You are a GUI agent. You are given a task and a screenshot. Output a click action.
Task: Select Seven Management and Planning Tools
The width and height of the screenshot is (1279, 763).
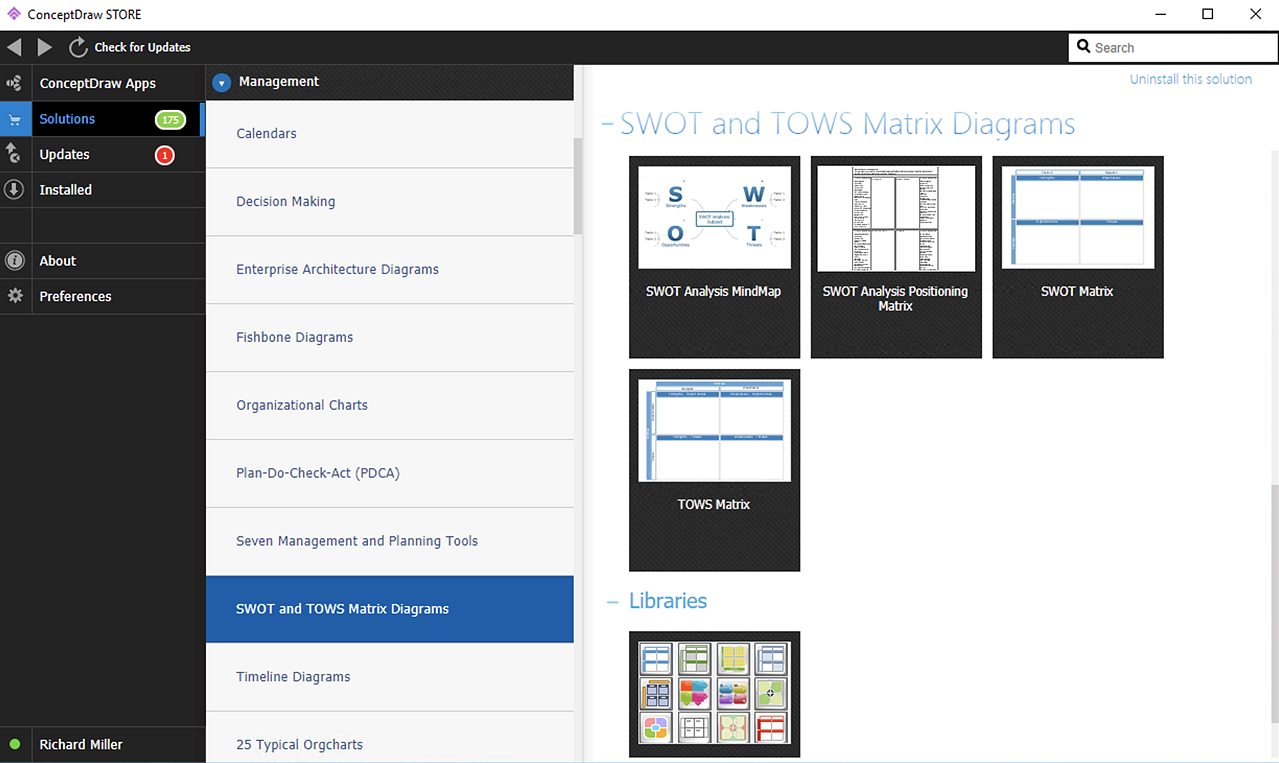coord(390,542)
